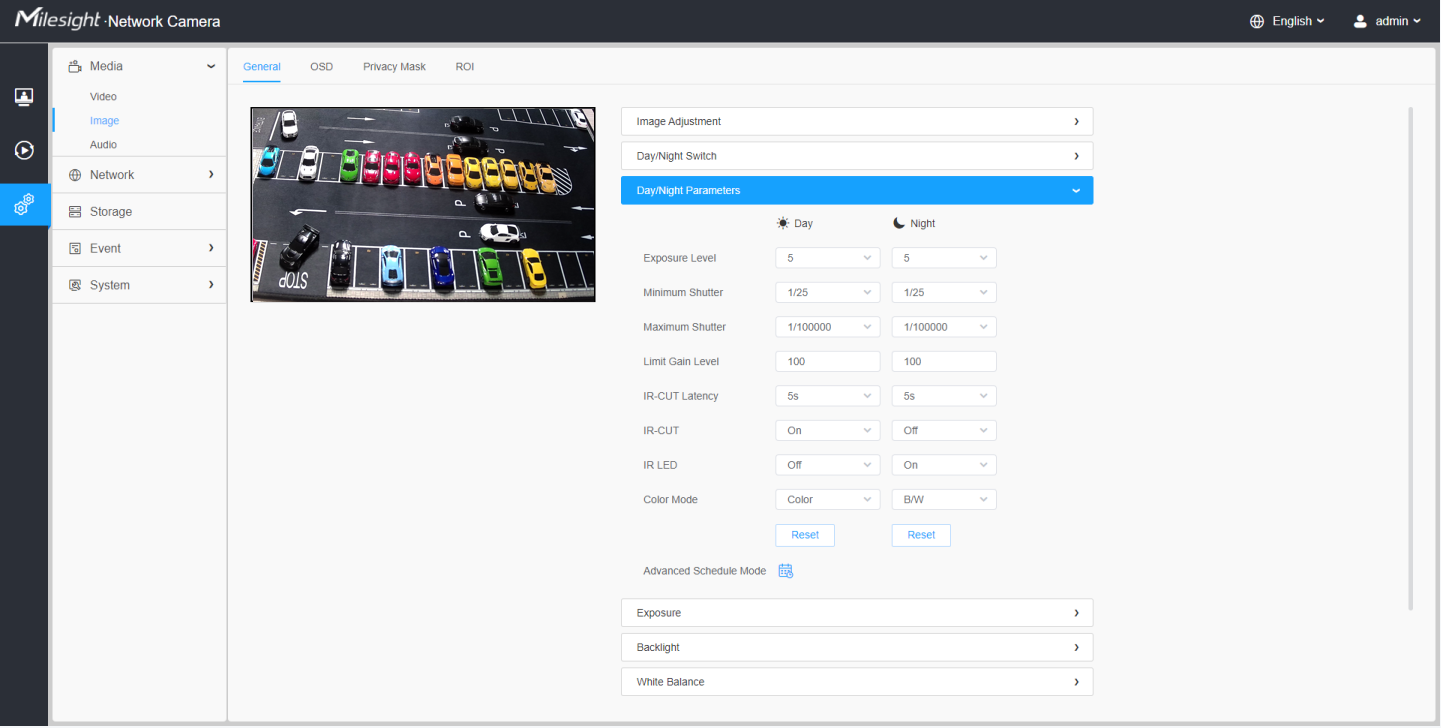Click the parking lot camera preview
Screen dimensions: 1441x728
(423, 205)
